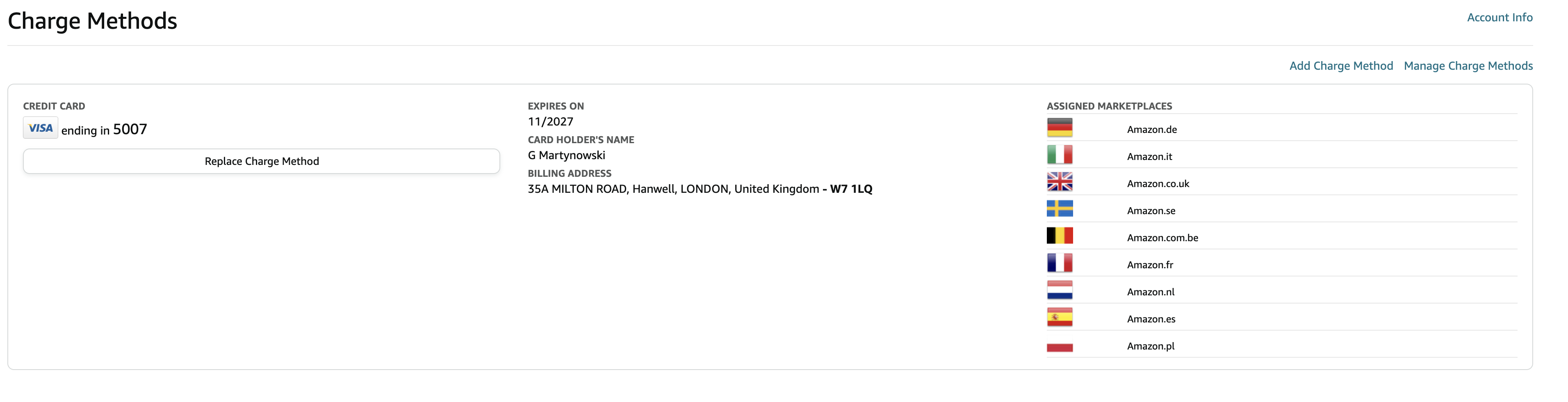Click the billing address text

pyautogui.click(x=700, y=189)
